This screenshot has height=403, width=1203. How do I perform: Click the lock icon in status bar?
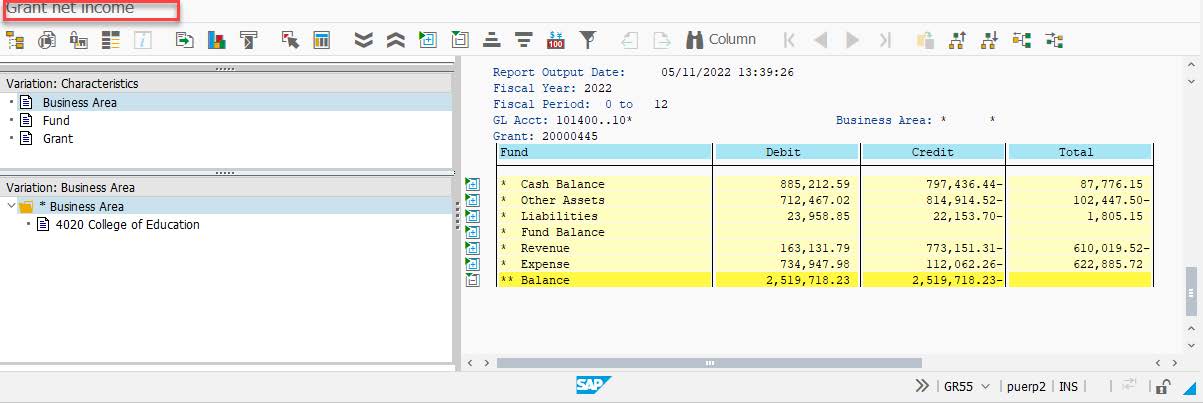1164,386
